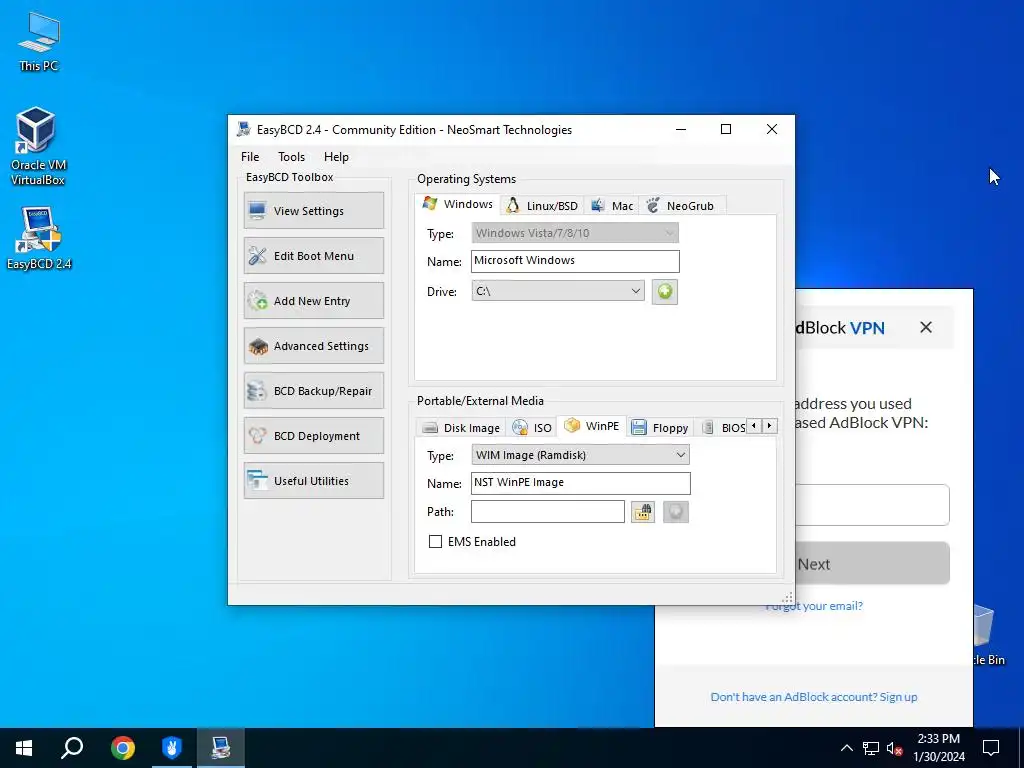Open the Add New Entry section

click(x=313, y=300)
